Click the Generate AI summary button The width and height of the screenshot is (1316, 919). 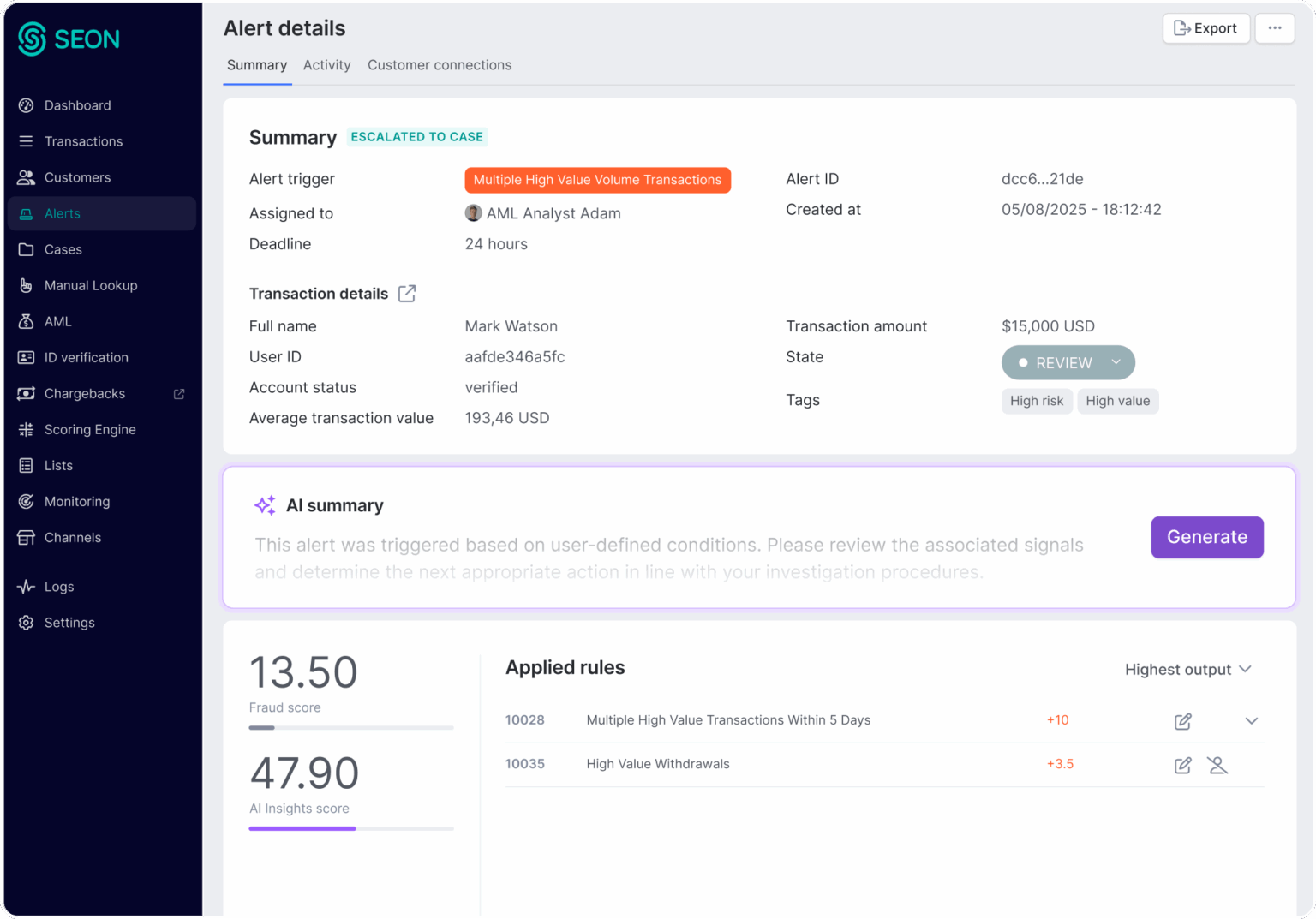coord(1206,537)
